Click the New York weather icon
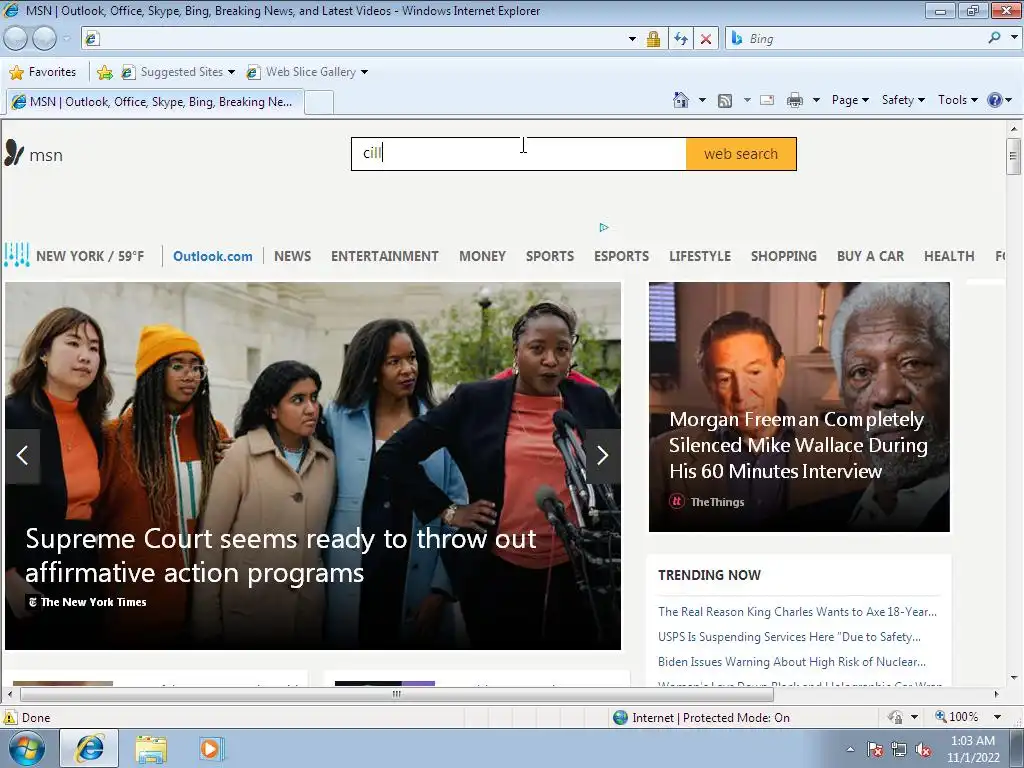This screenshot has height=768, width=1024. click(x=16, y=255)
